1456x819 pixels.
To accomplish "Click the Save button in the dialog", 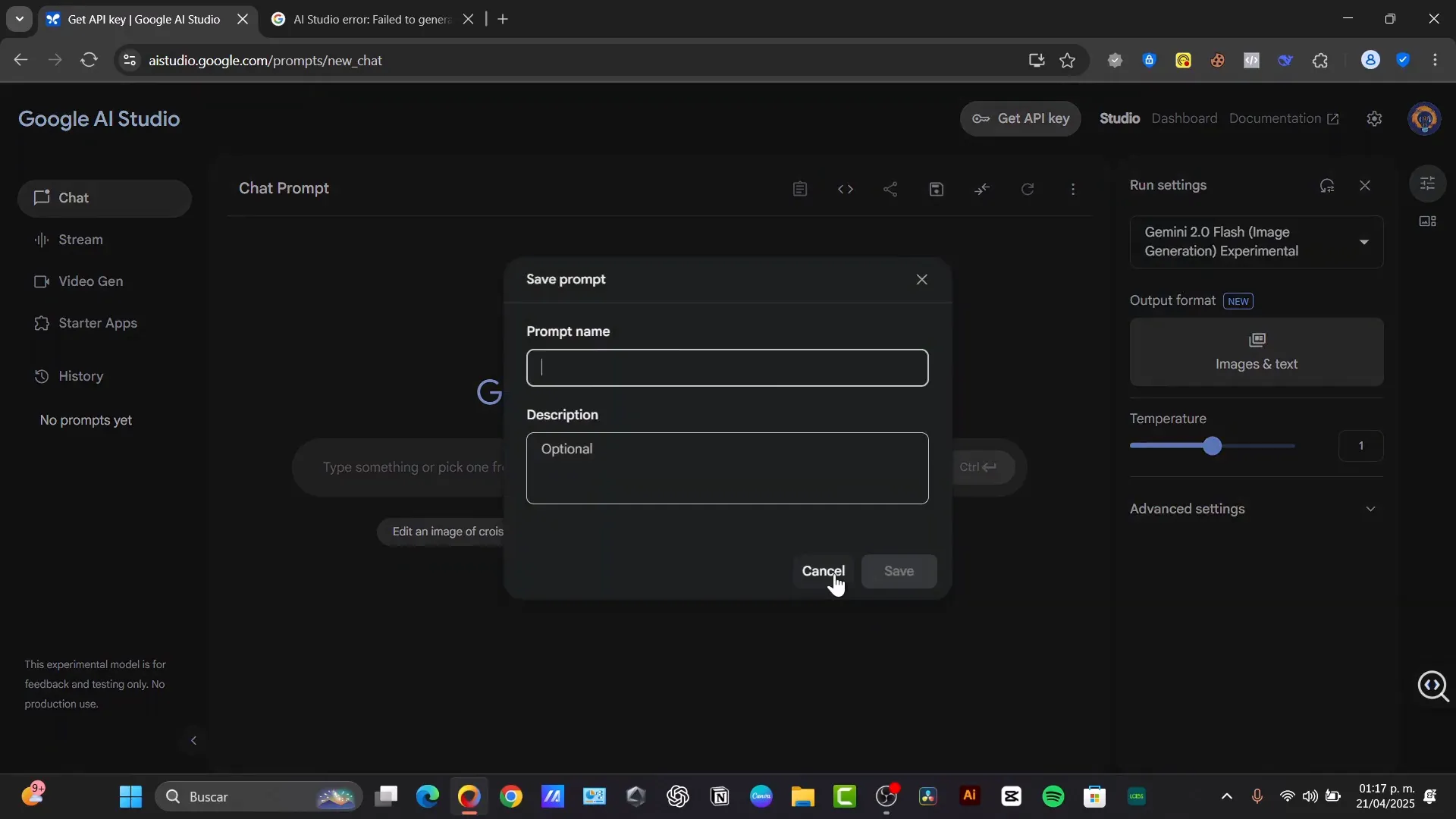I will coord(899,571).
